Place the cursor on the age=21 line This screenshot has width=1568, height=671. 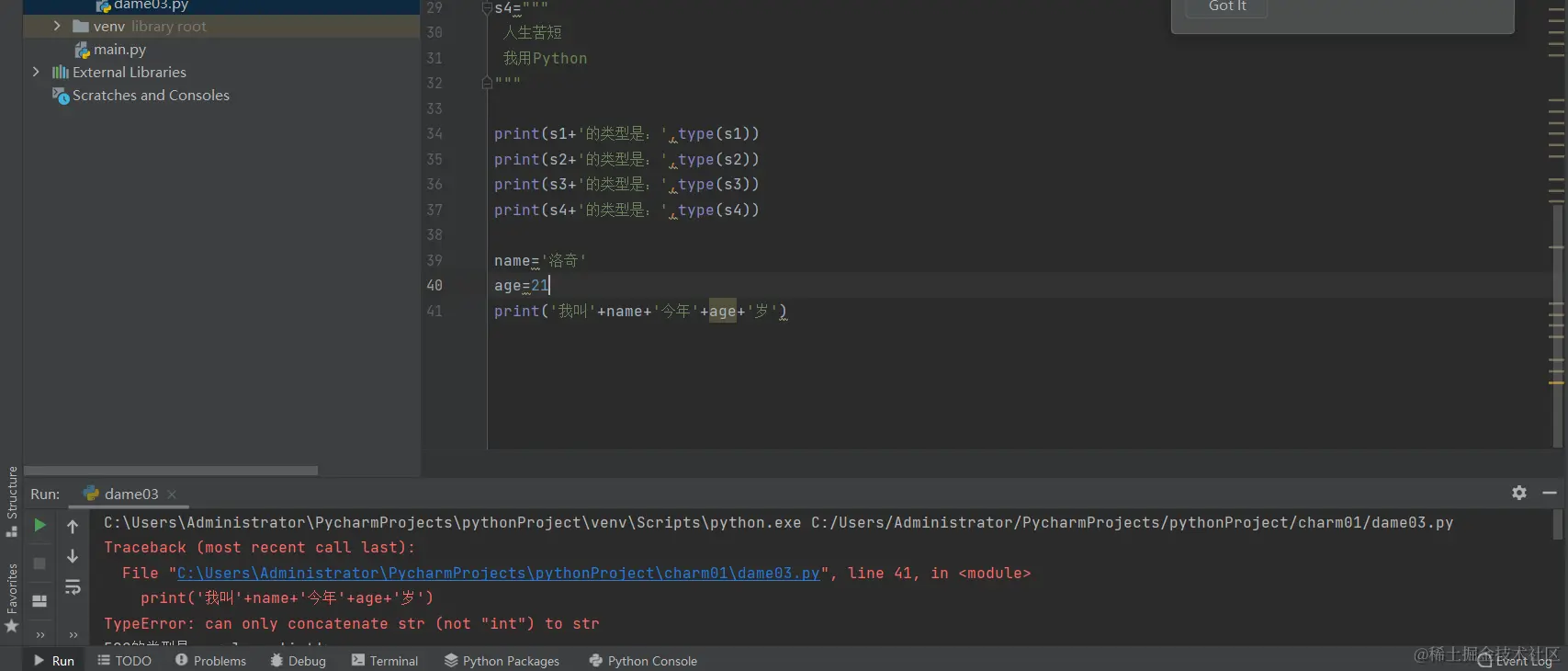click(521, 286)
